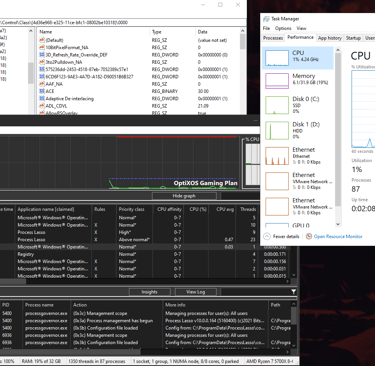Sort processes by CPU affinity column
The image size is (375, 366).
tap(169, 209)
